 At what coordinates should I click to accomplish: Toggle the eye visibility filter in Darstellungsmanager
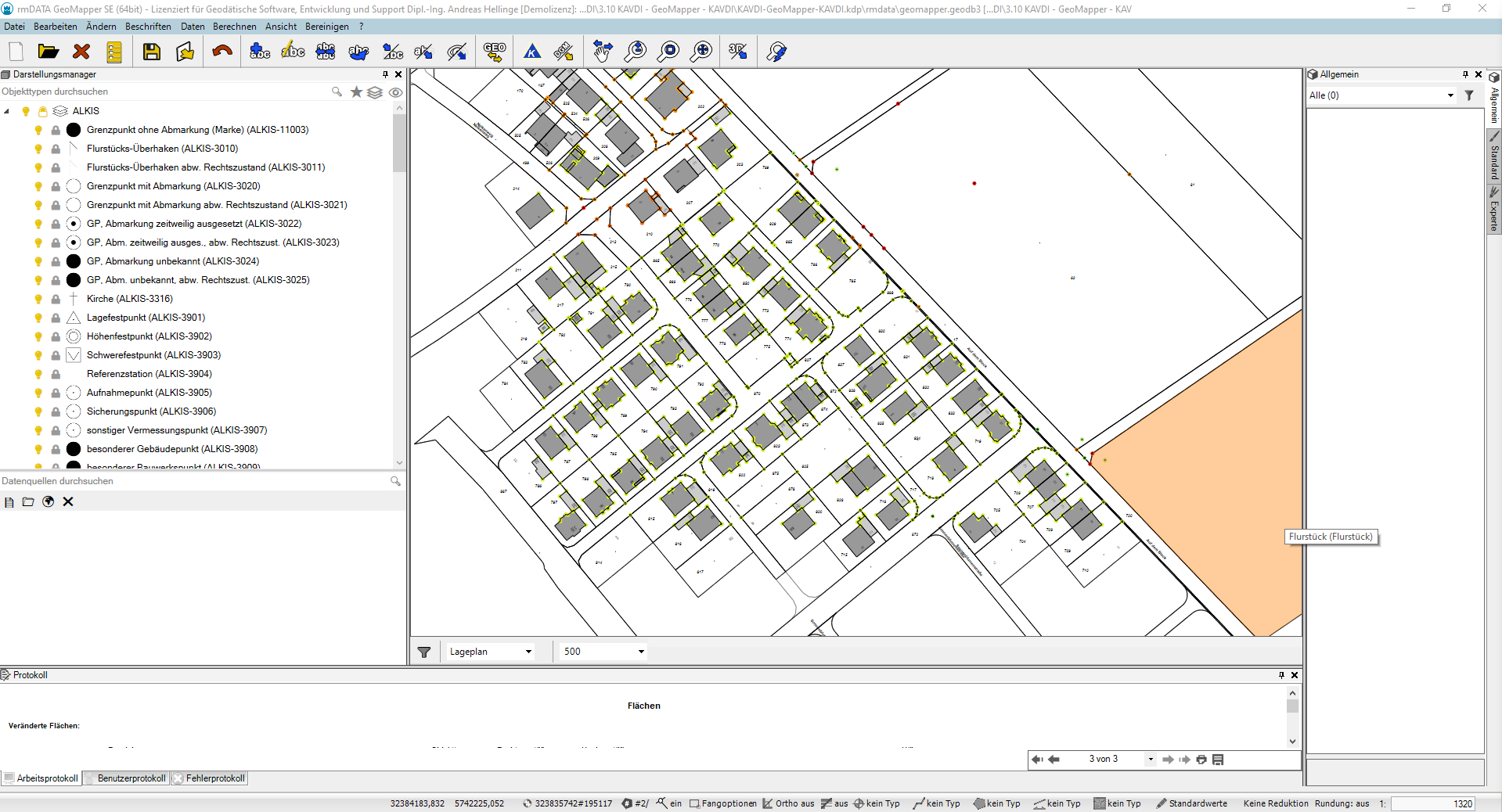coord(396,92)
